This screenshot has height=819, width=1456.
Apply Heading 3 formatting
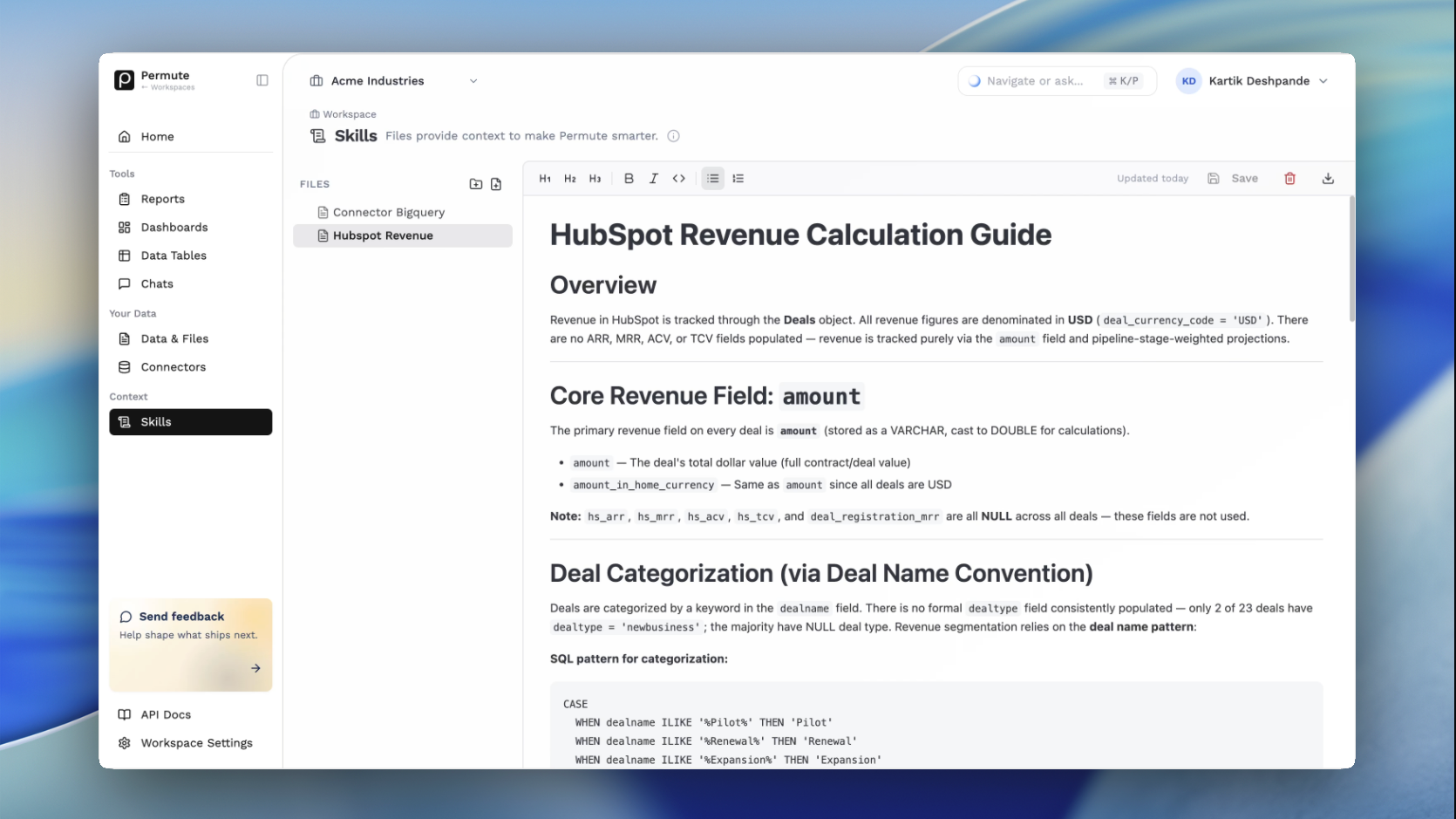(595, 179)
